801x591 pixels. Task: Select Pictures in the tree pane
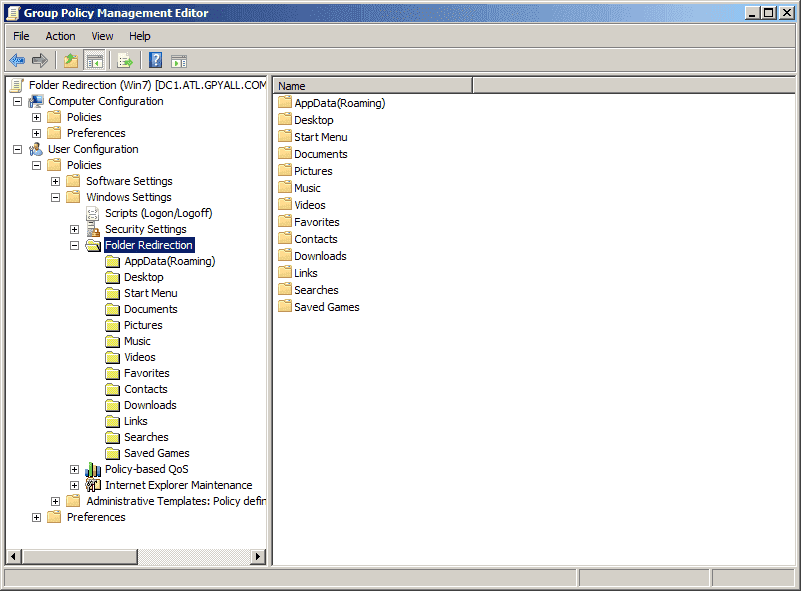pyautogui.click(x=143, y=325)
